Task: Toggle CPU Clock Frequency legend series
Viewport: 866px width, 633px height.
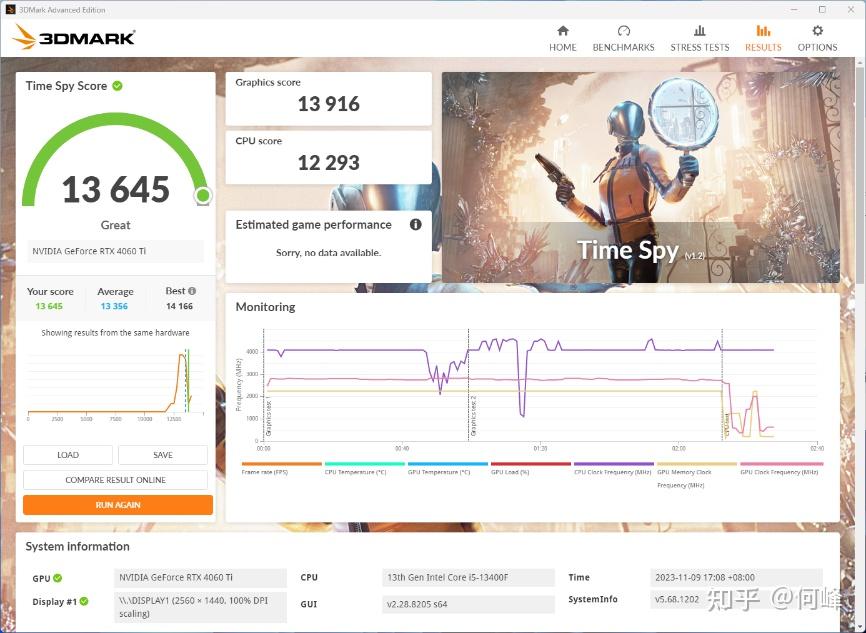Action: tap(613, 471)
